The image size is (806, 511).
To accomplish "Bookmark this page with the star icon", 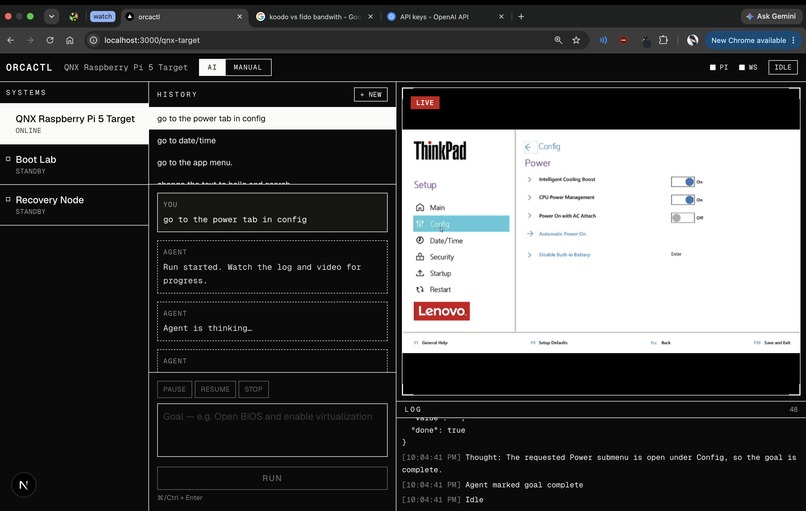I will tap(576, 40).
